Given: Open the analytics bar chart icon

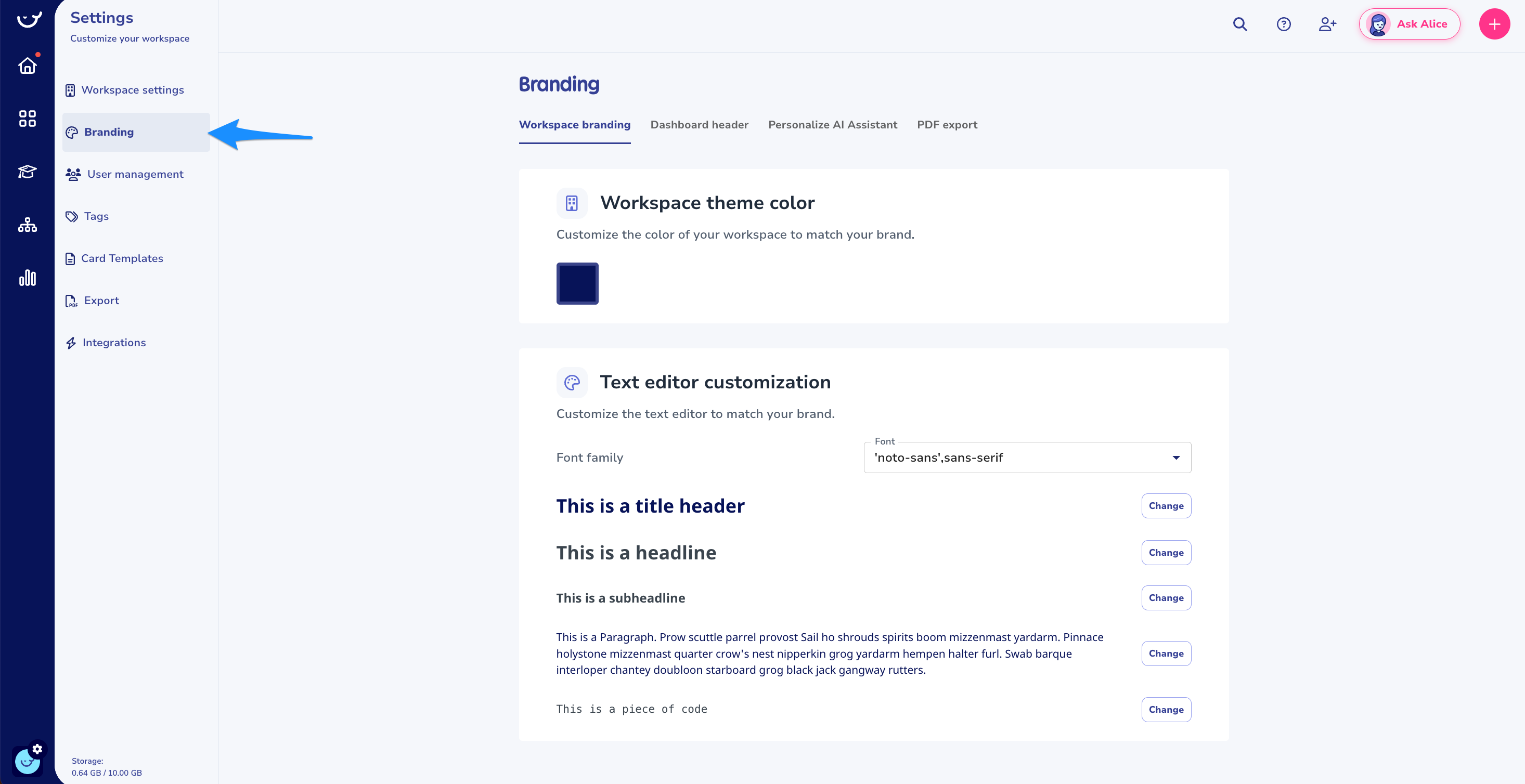Looking at the screenshot, I should click(x=27, y=278).
